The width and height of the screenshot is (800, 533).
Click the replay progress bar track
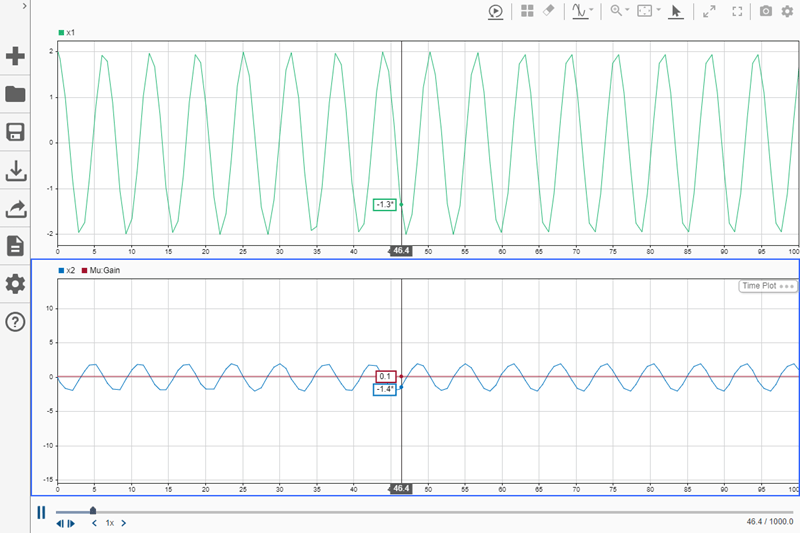point(424,512)
